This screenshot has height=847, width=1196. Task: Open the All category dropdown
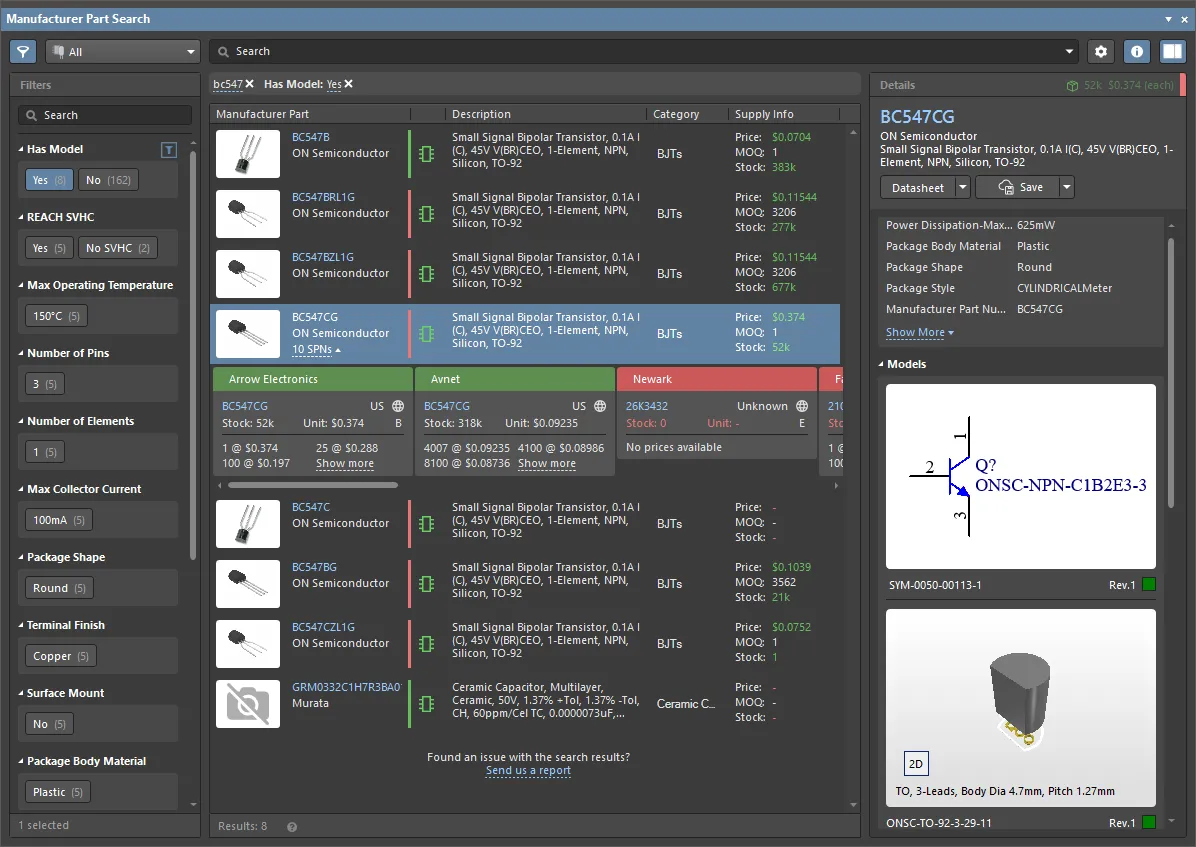coord(123,51)
